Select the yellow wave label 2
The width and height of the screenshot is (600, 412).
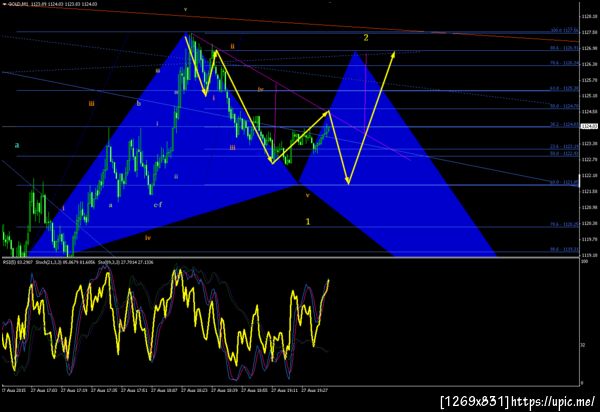pos(366,37)
